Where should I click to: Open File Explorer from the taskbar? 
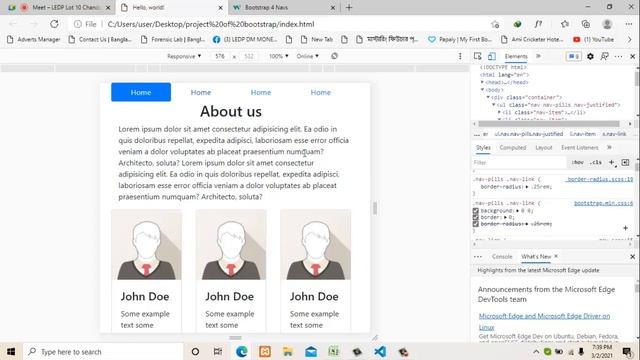288,351
